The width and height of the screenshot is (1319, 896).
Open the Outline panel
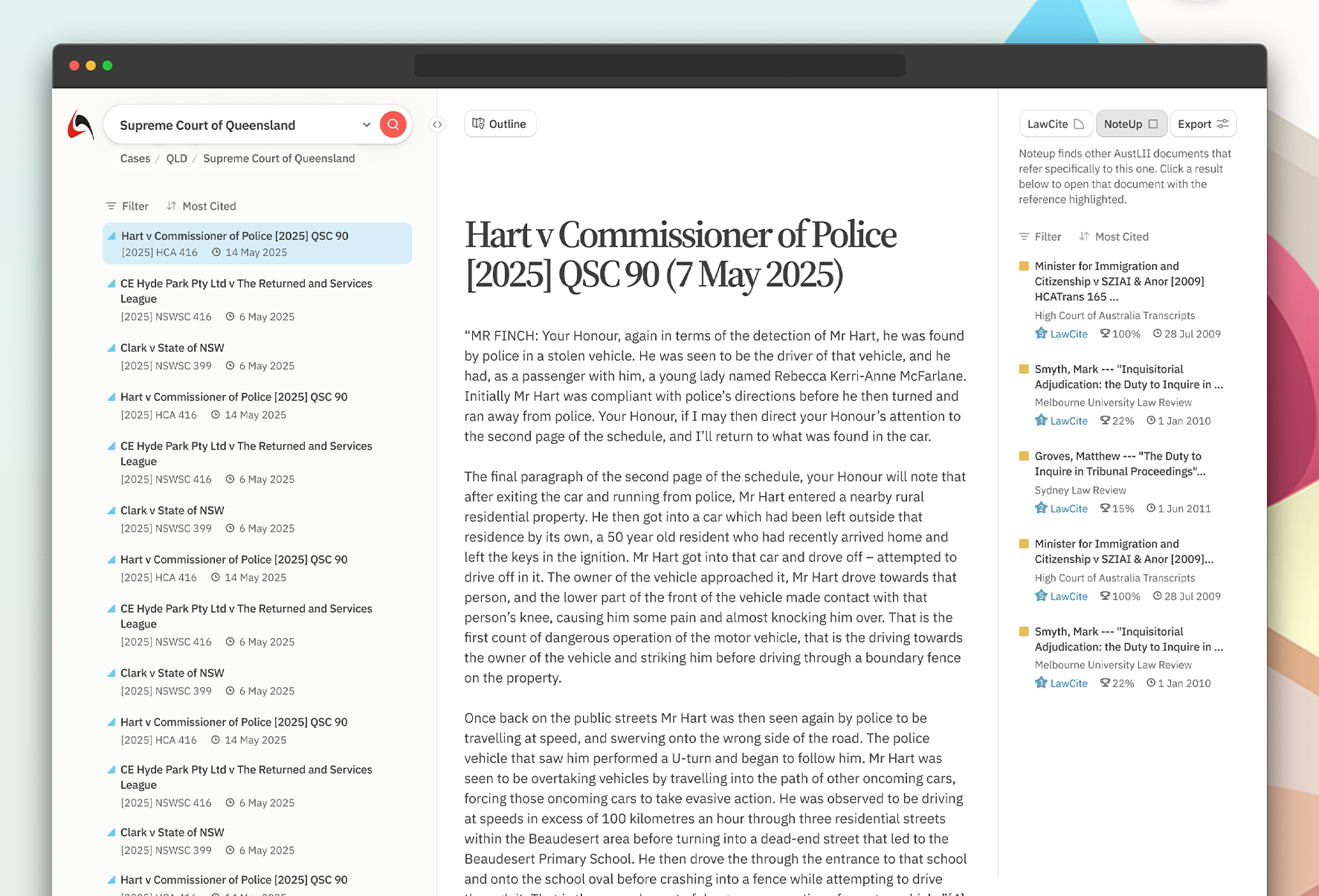pyautogui.click(x=500, y=123)
